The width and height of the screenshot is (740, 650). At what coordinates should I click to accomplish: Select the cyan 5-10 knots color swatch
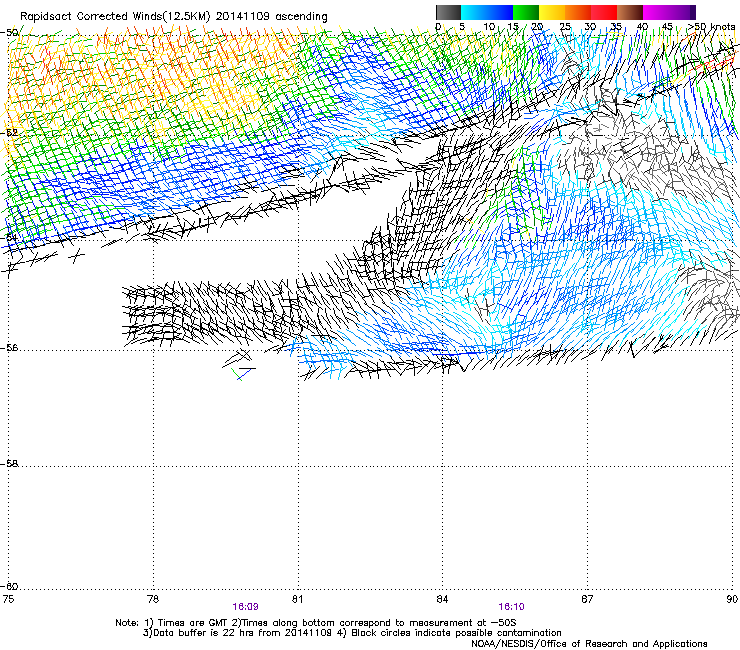474,13
